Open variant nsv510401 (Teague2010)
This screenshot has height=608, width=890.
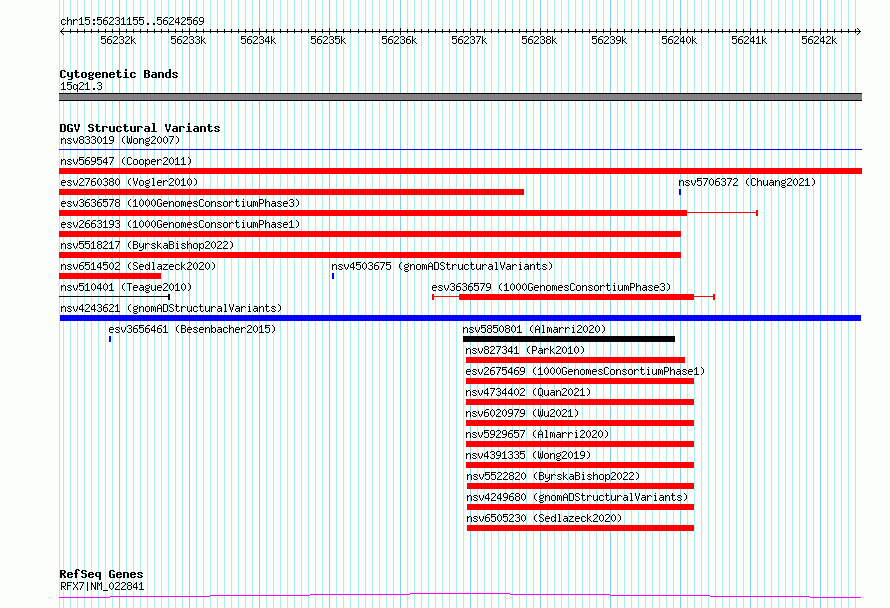point(126,287)
